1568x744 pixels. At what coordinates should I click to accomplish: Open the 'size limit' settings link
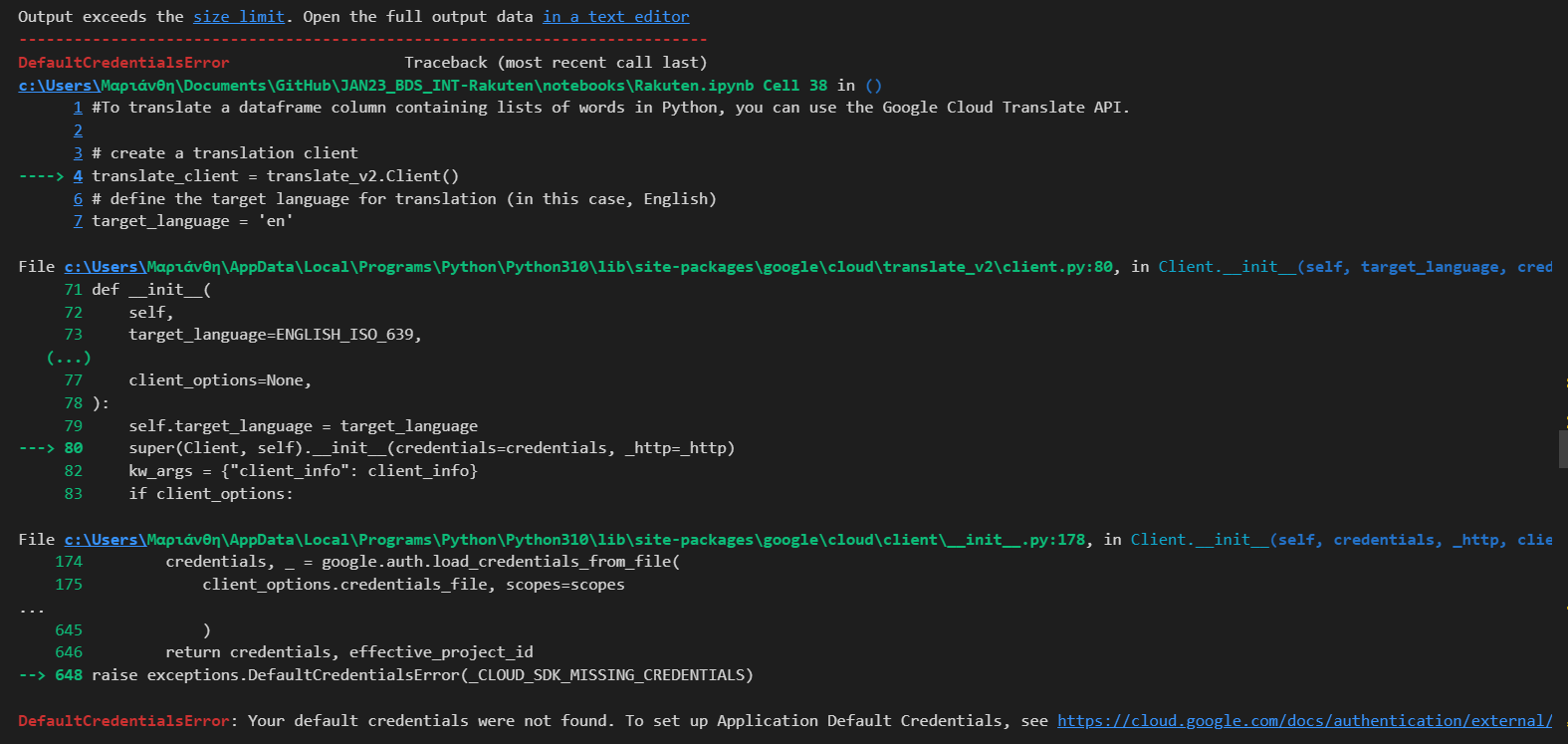[239, 17]
